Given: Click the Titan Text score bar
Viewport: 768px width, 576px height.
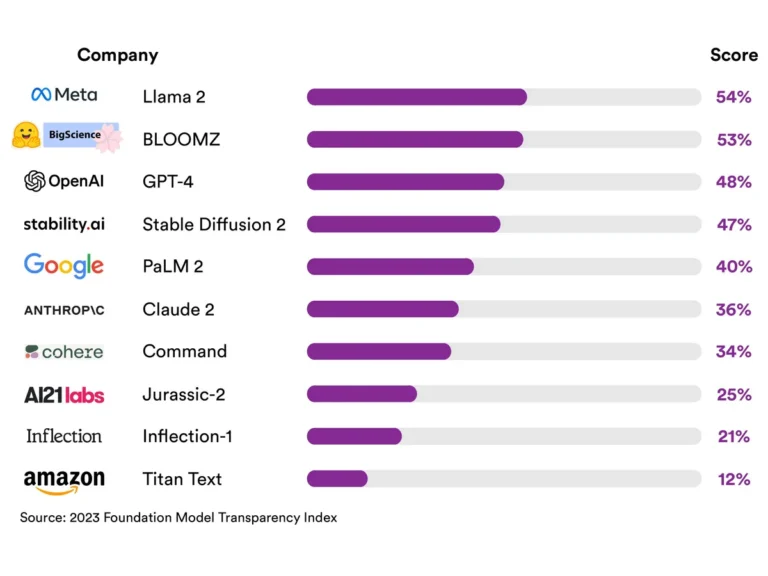Looking at the screenshot, I should tap(504, 479).
